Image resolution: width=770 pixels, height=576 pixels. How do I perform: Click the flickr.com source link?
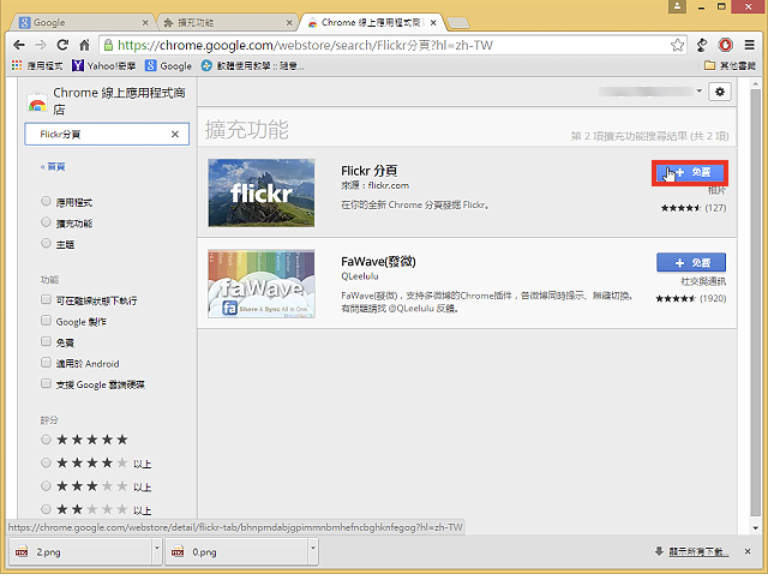coord(388,186)
